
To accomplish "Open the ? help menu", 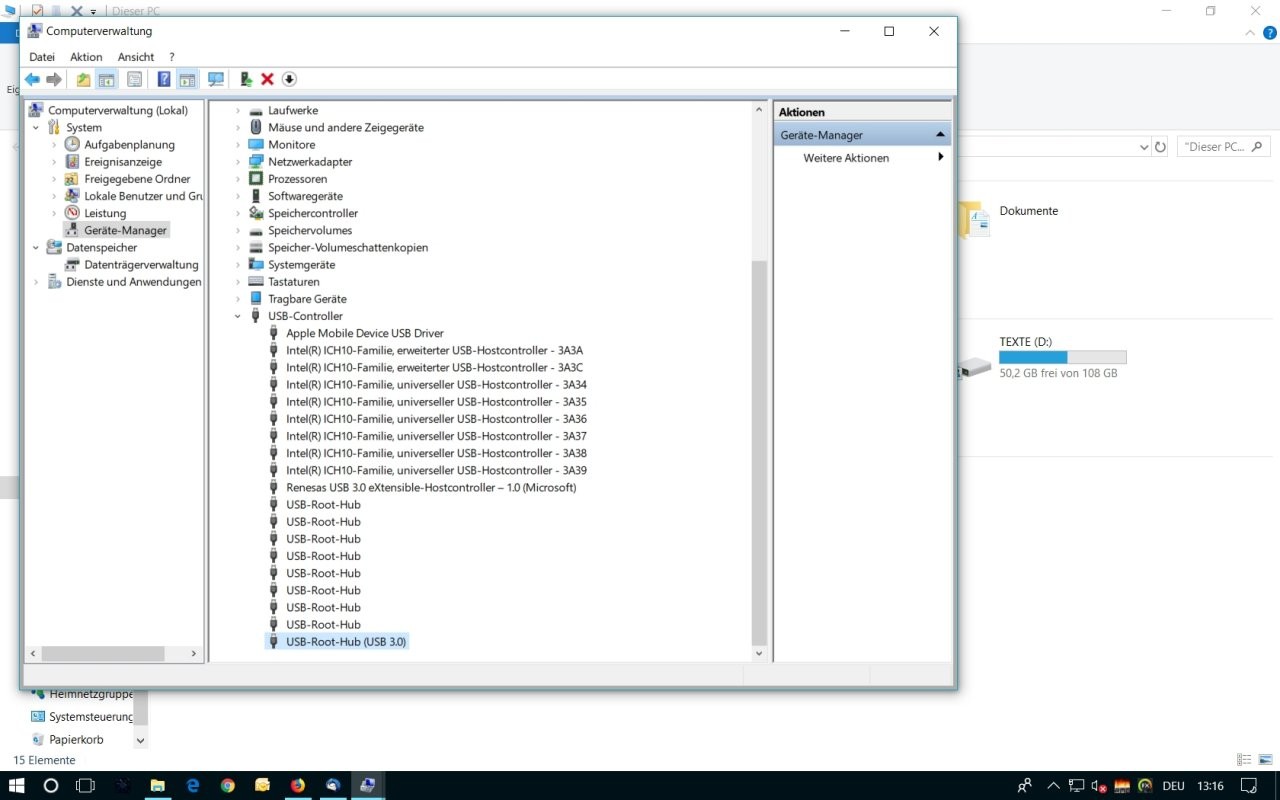I will point(171,57).
